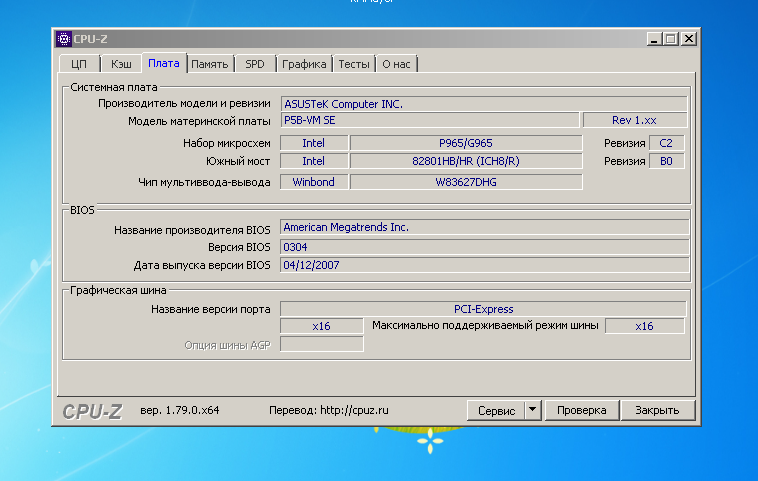The image size is (758, 481).
Task: Click the BIOS date 04/12/2007 field
Action: coord(484,265)
